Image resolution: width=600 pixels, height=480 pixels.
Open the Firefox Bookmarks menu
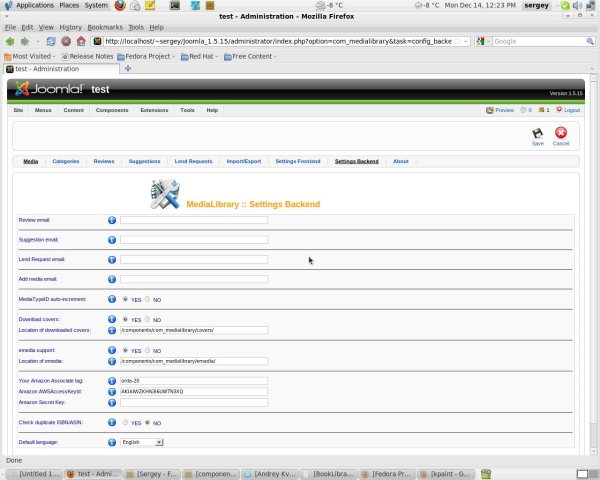tap(105, 28)
